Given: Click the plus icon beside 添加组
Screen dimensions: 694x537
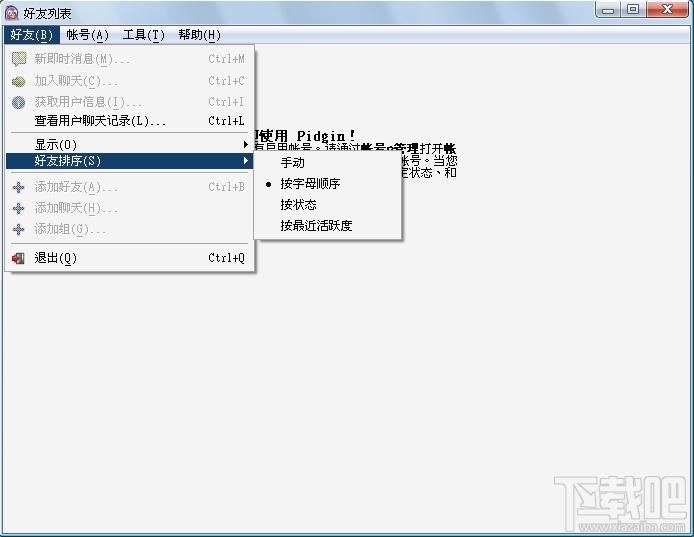Looking at the screenshot, I should point(19,229).
